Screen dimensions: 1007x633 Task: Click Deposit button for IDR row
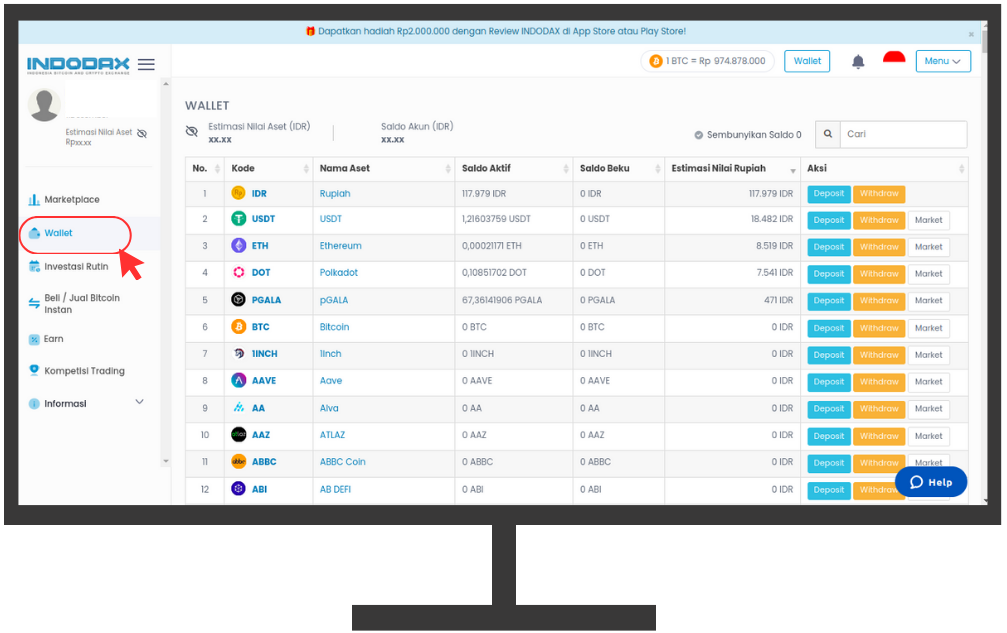[828, 194]
